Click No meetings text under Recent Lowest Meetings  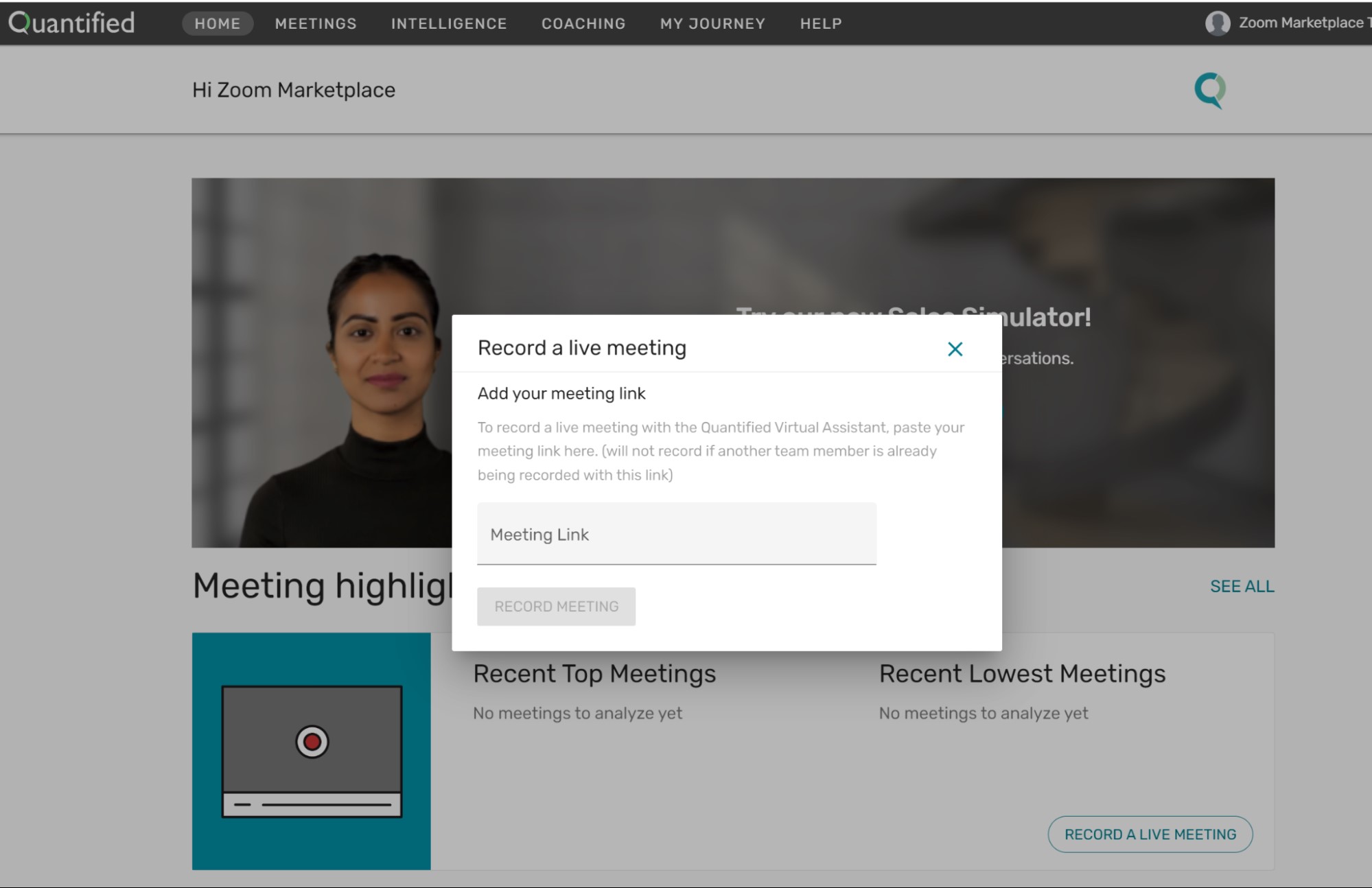[x=984, y=713]
